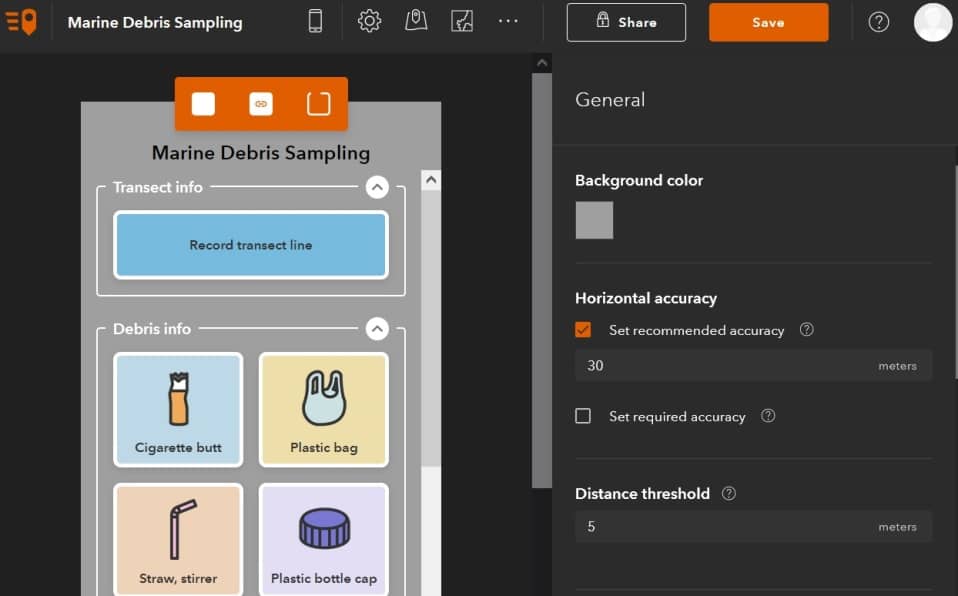Collapse the Transect info group

point(377,187)
